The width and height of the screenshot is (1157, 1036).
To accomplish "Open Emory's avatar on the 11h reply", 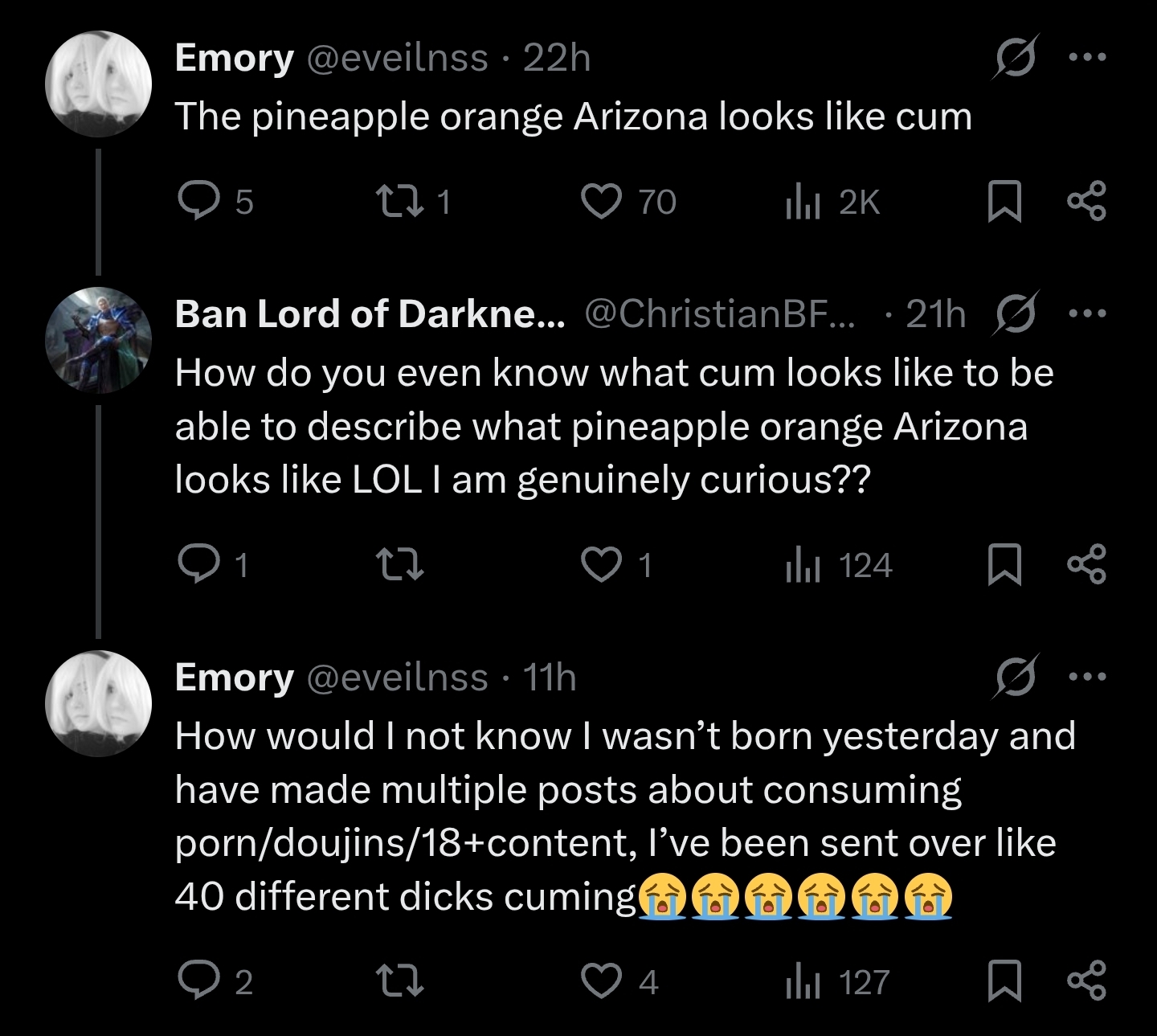I will click(x=98, y=704).
